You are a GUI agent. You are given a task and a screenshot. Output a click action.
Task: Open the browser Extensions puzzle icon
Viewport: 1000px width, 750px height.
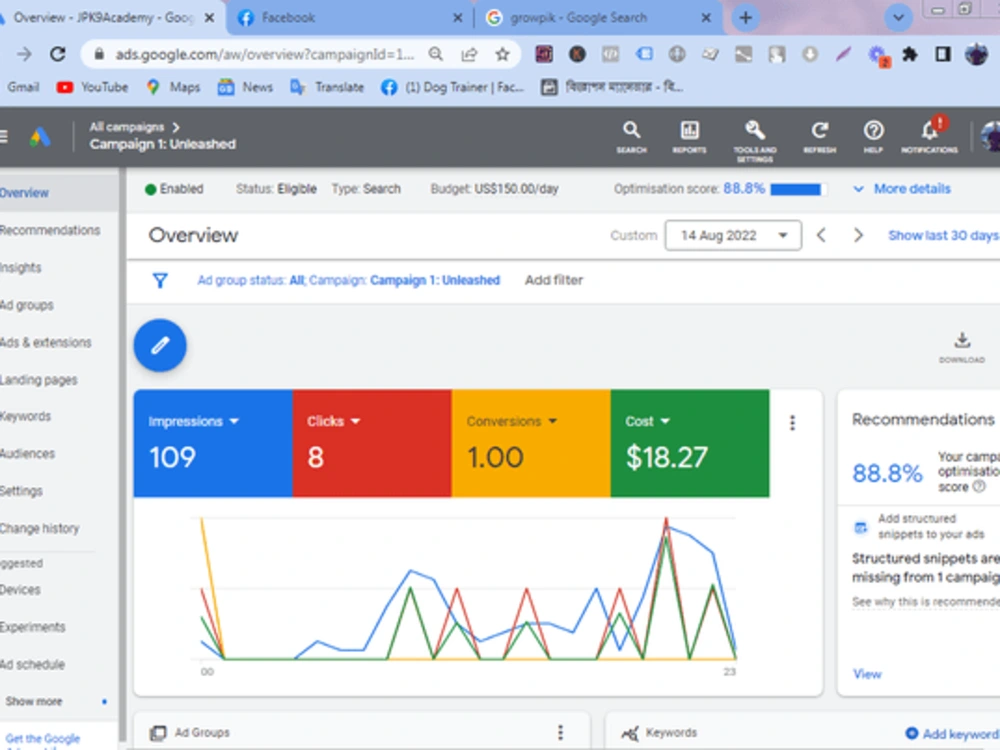[x=910, y=55]
